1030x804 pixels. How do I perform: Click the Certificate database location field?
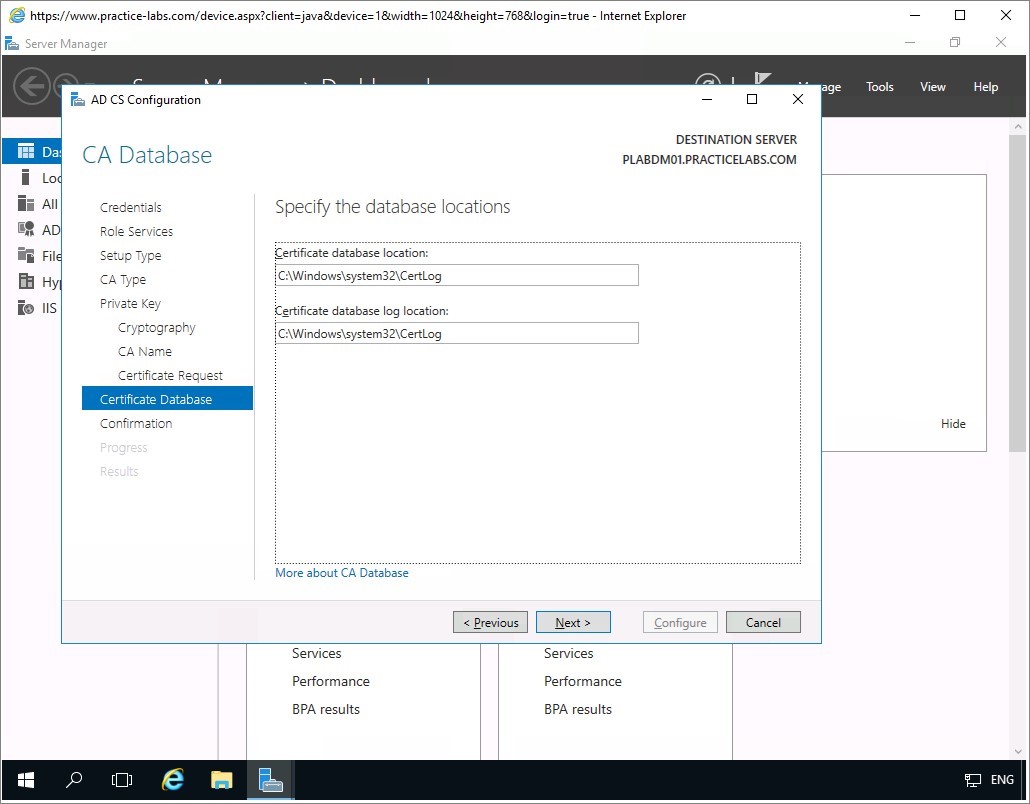(x=457, y=275)
